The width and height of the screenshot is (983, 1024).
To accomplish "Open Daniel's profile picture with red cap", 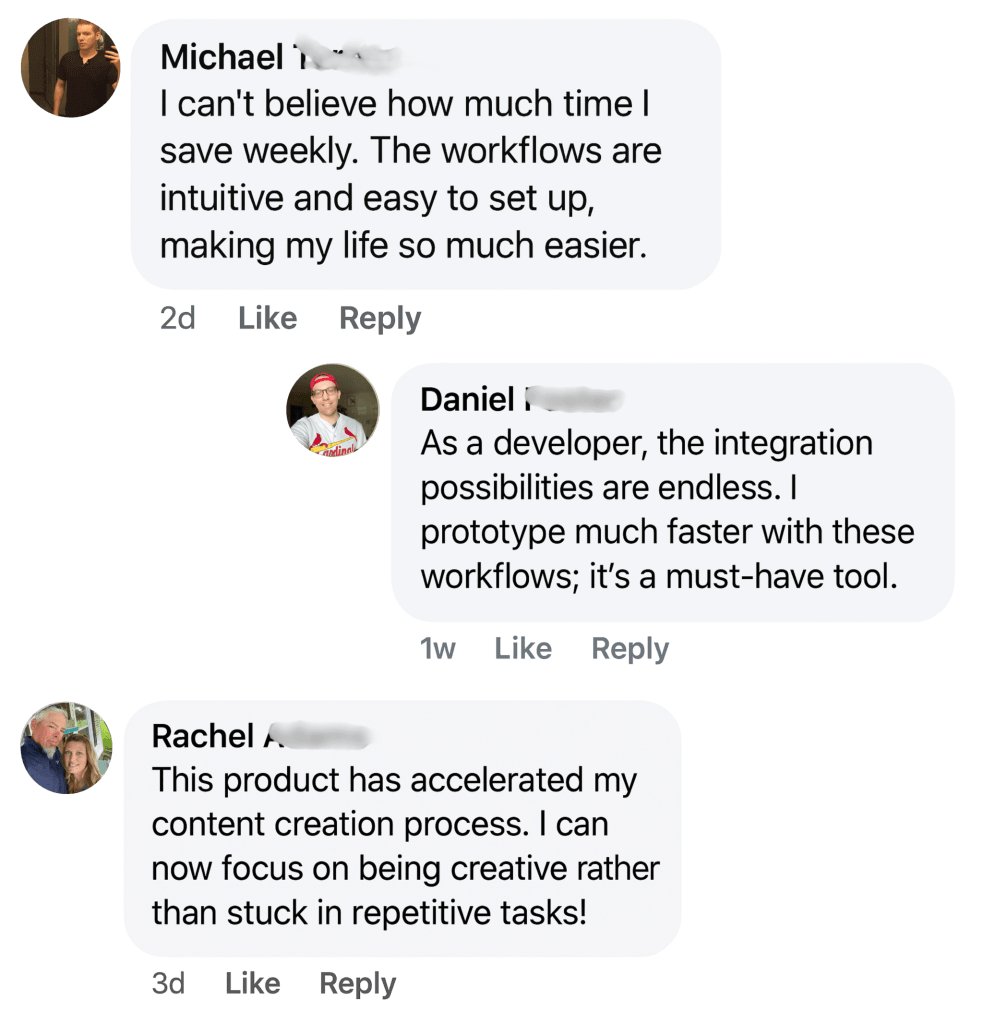I will [x=333, y=408].
